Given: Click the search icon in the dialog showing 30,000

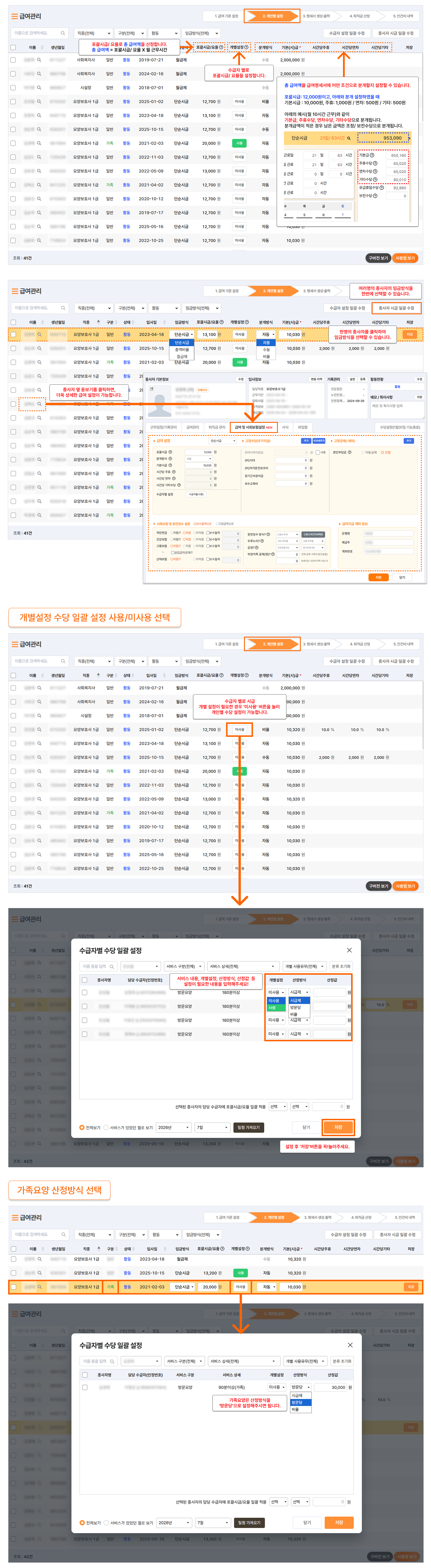Looking at the screenshot, I should point(113,1362).
